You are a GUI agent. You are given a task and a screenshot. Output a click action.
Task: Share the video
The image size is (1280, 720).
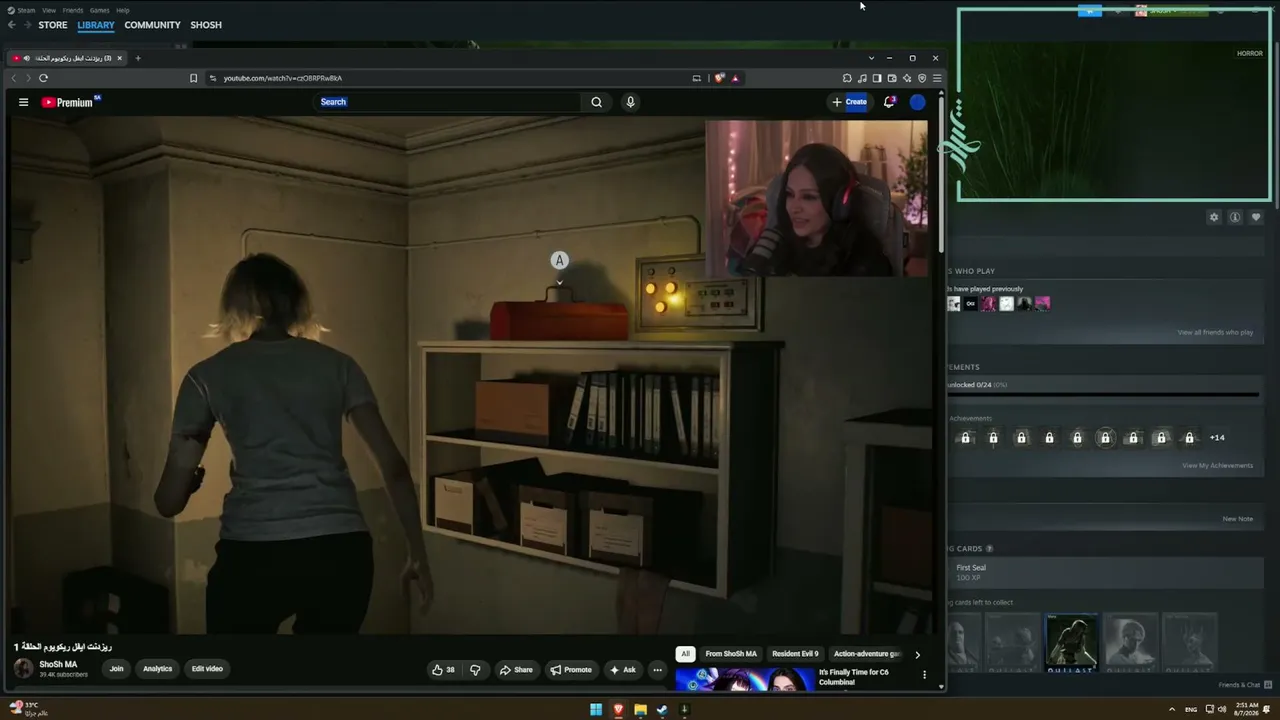[516, 670]
